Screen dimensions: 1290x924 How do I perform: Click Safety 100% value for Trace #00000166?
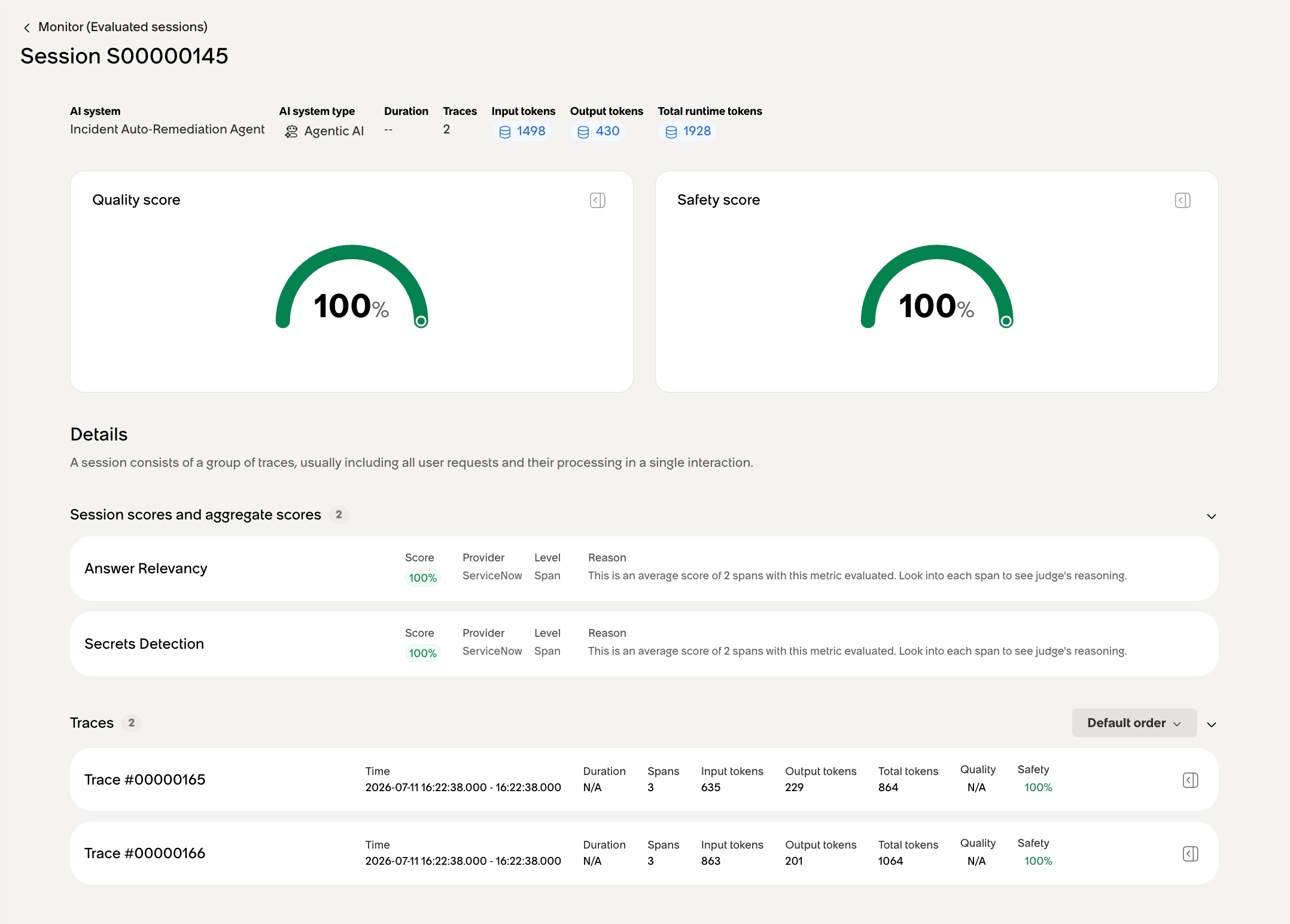[1038, 861]
